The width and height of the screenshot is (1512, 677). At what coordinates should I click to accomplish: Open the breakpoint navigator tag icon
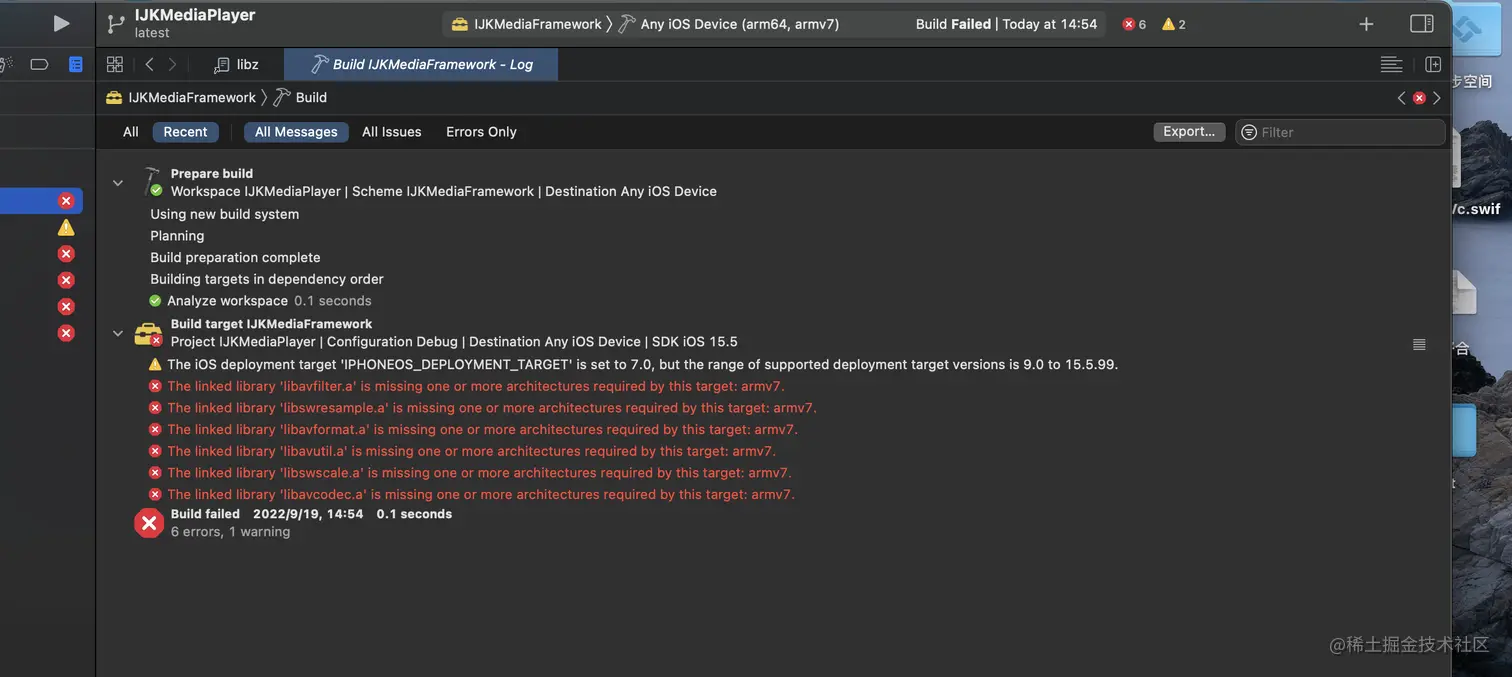(39, 64)
